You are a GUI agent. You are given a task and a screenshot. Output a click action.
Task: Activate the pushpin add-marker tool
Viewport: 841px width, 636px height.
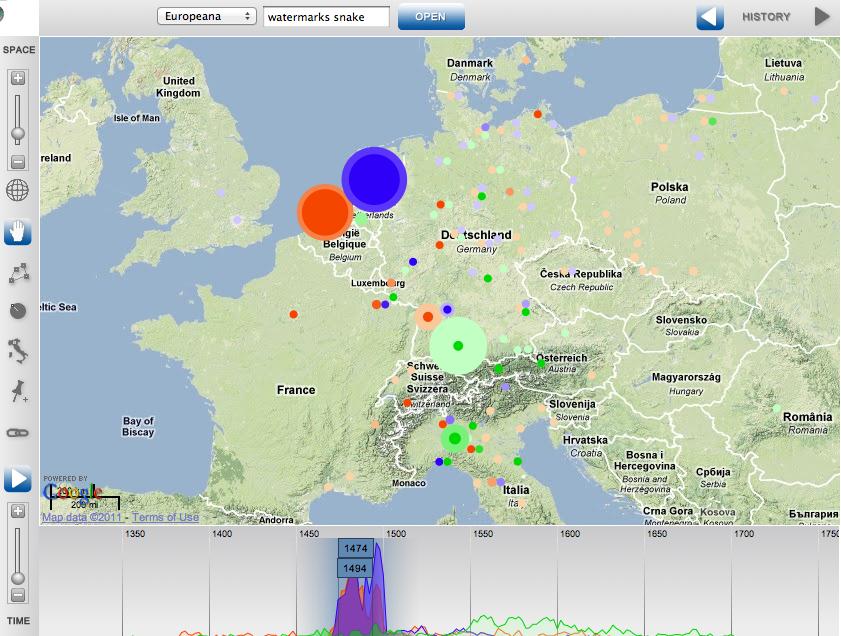(18, 392)
